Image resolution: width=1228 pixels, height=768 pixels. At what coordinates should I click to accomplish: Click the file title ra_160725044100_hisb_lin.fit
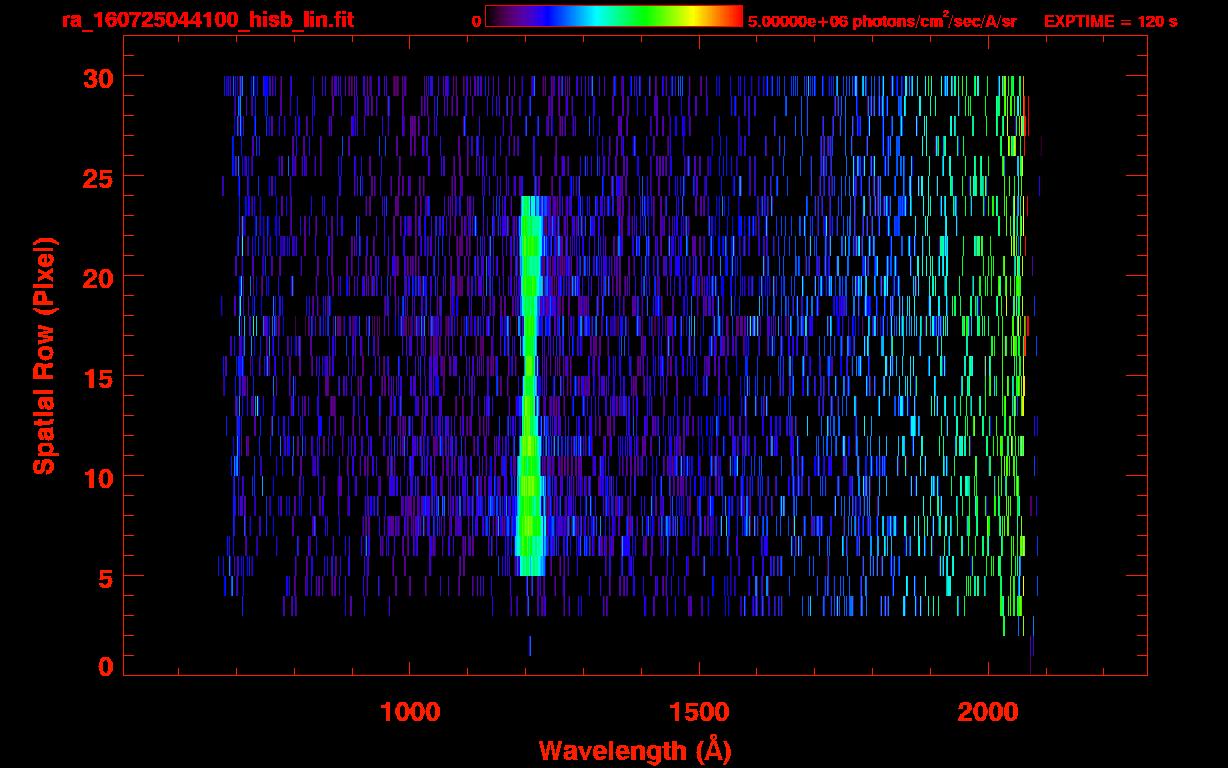pos(207,20)
